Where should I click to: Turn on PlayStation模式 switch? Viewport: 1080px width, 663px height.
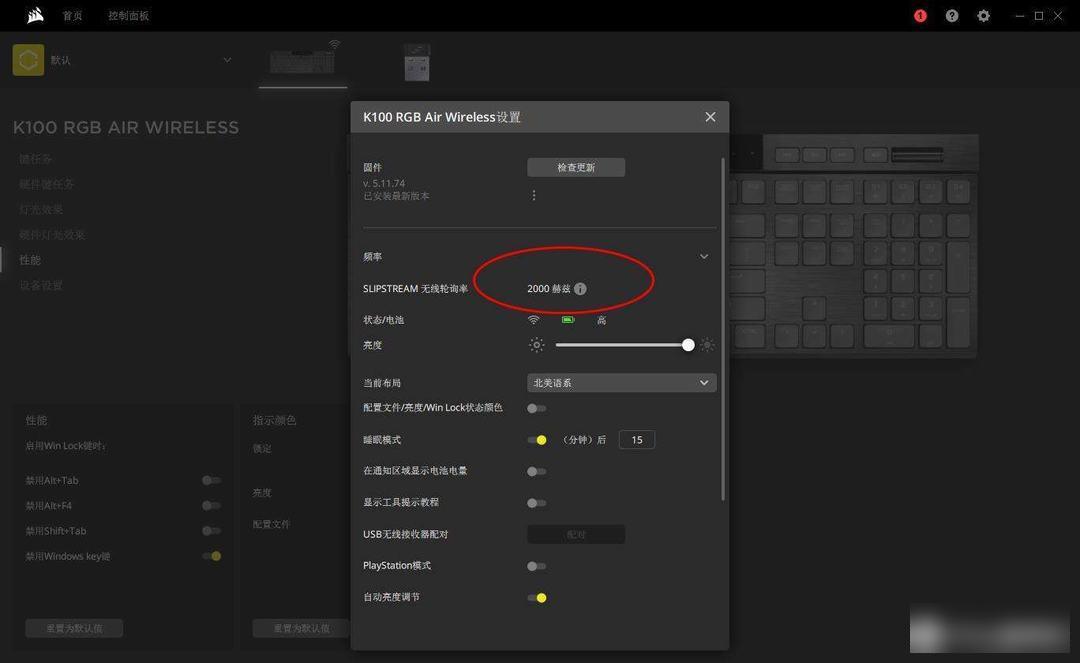coord(537,566)
